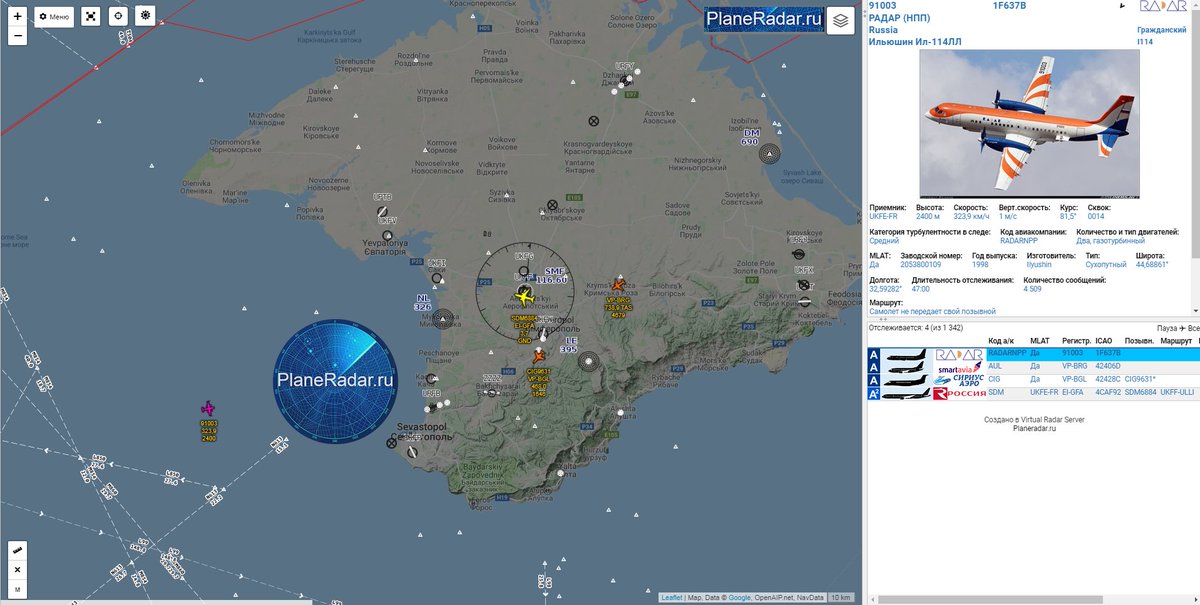Click route UKFF-ULLI in SDM row
The image size is (1200, 605).
point(1177,393)
